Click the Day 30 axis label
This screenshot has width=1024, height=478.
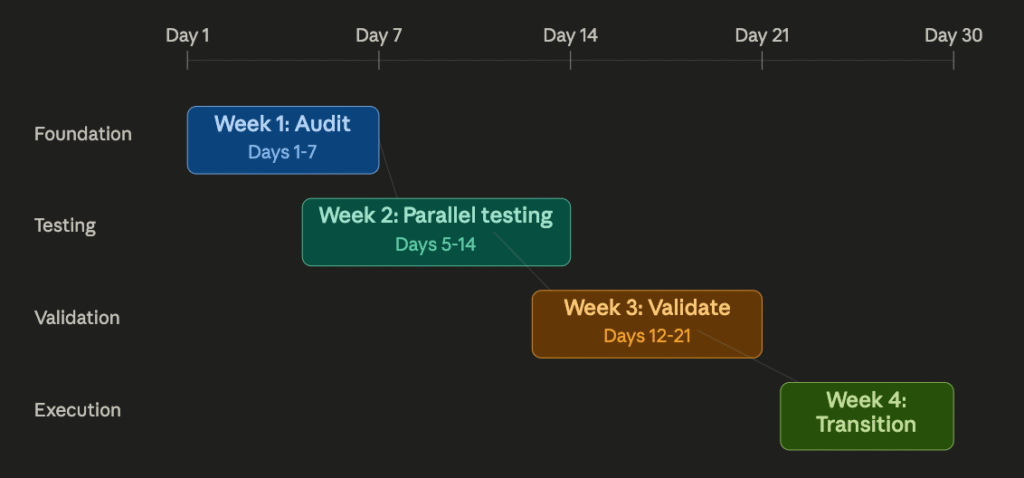[953, 36]
